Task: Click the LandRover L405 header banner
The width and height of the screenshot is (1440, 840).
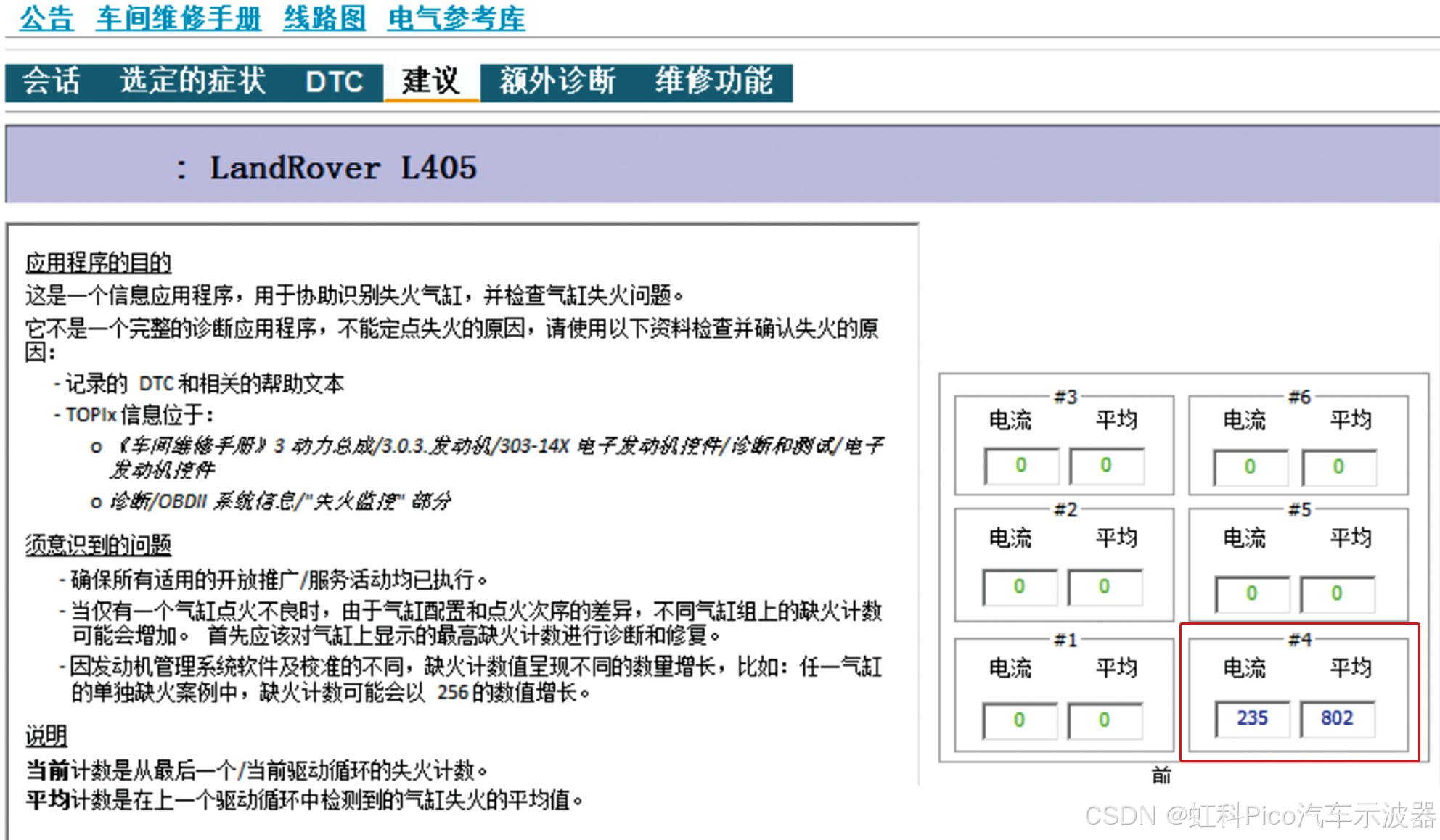Action: (343, 168)
